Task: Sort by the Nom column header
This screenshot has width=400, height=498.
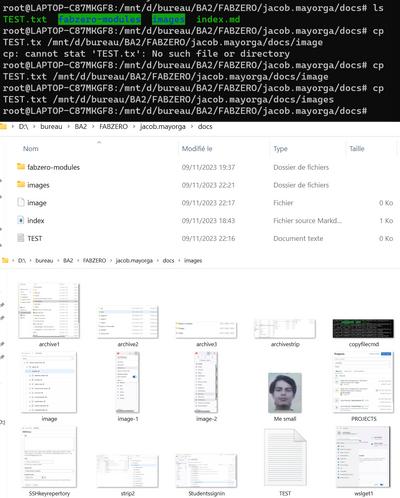Action: pos(31,149)
